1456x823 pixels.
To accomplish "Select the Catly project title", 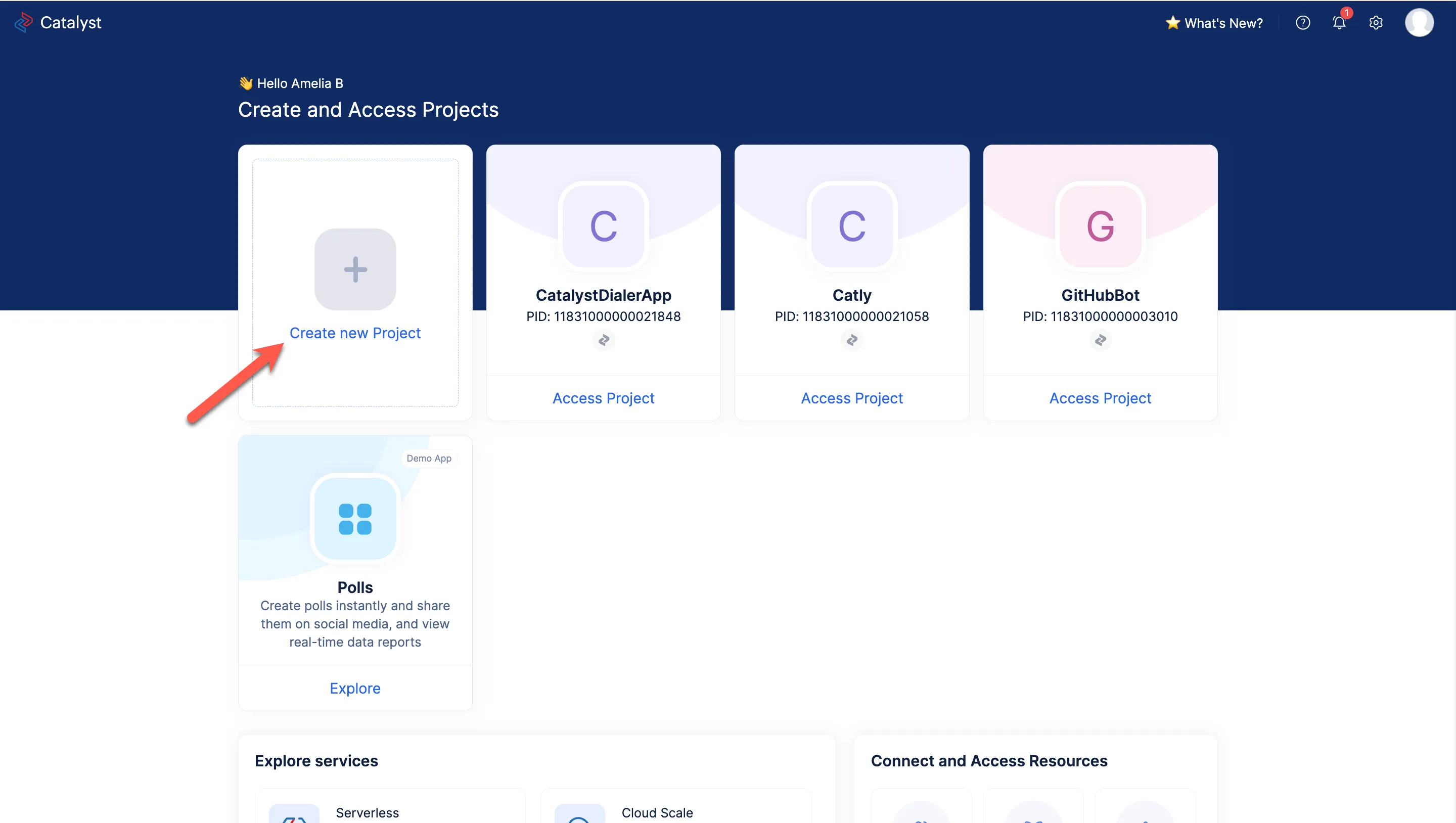I will pos(852,295).
